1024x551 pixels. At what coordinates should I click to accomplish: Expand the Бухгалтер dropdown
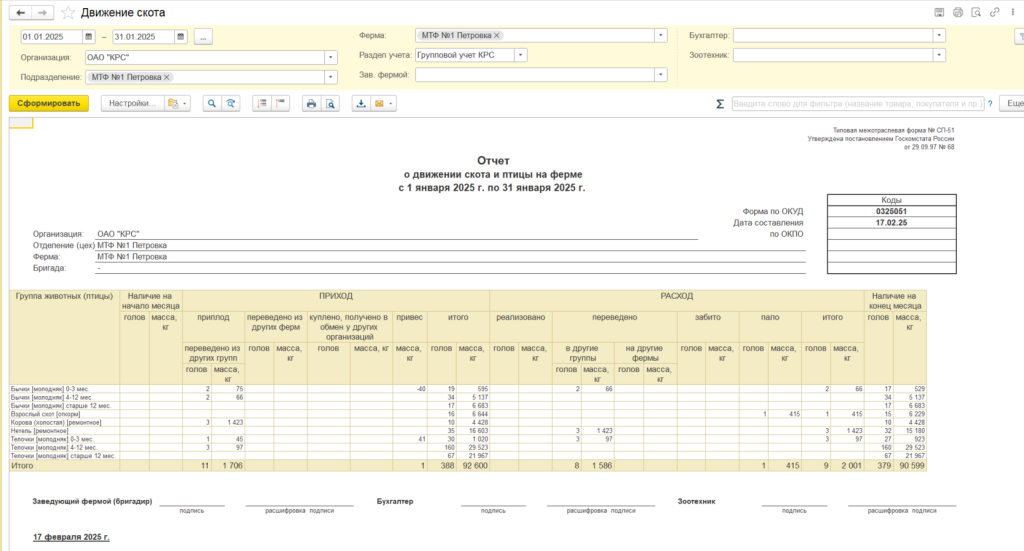[x=939, y=35]
